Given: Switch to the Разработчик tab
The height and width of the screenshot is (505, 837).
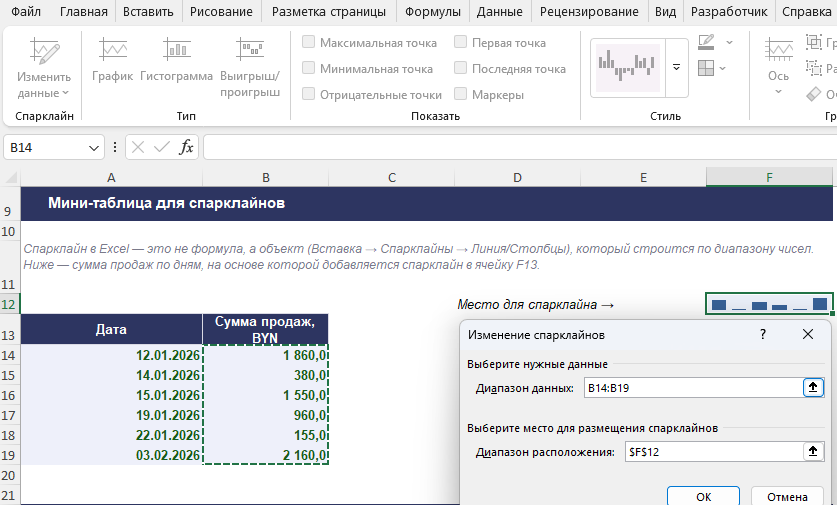Looking at the screenshot, I should point(729,12).
